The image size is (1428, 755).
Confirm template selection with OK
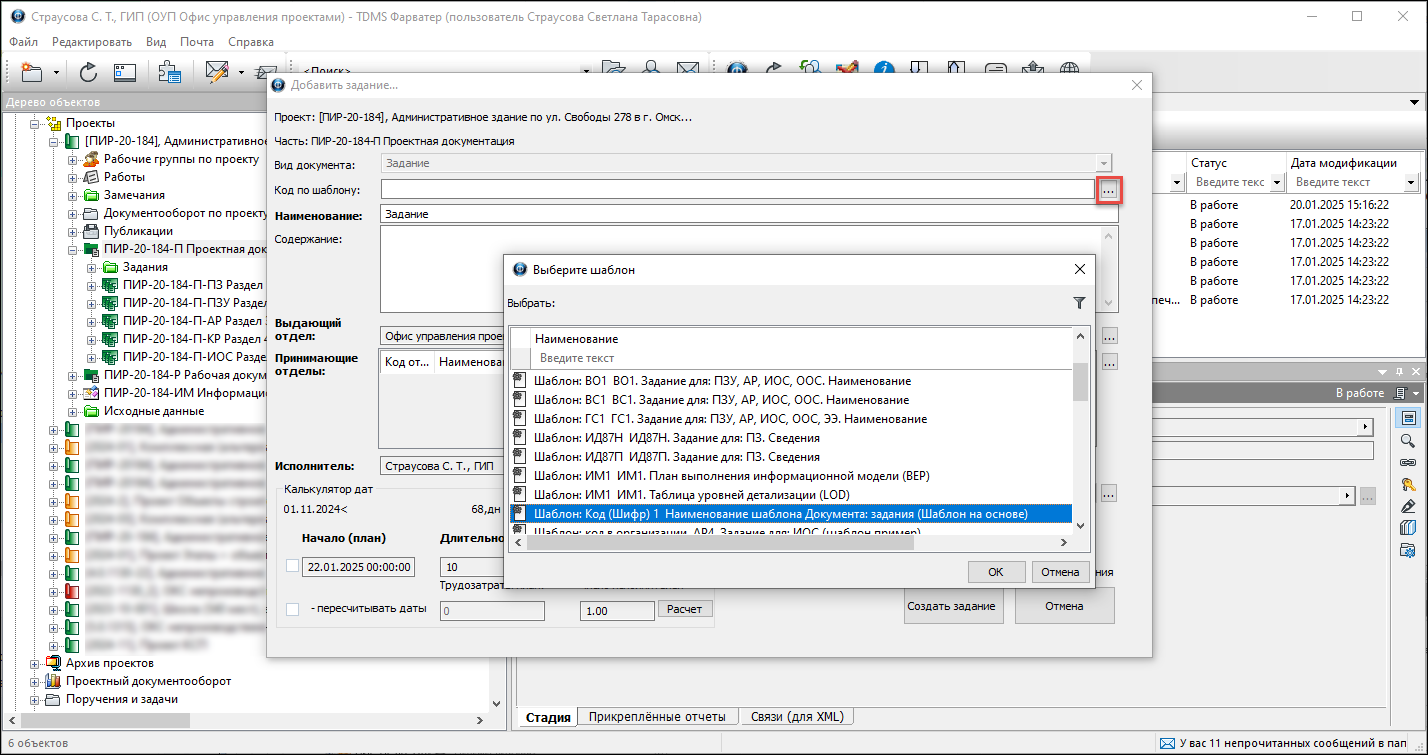coord(996,572)
